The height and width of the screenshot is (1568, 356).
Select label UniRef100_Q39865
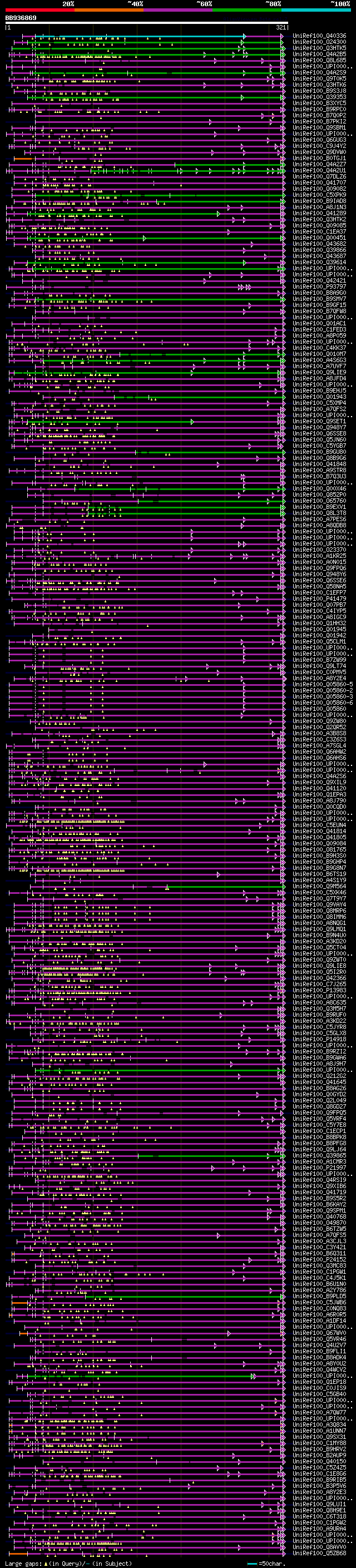click(319, 1155)
